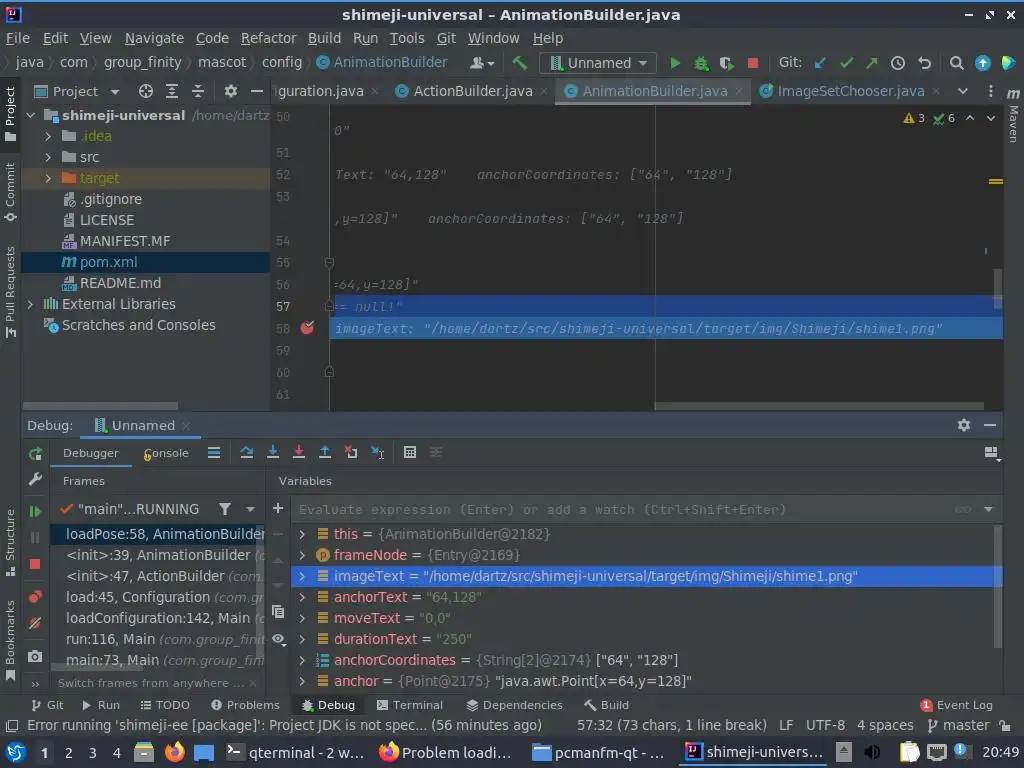Resume program green icon in debug sidebar
The image size is (1024, 768).
click(x=35, y=511)
